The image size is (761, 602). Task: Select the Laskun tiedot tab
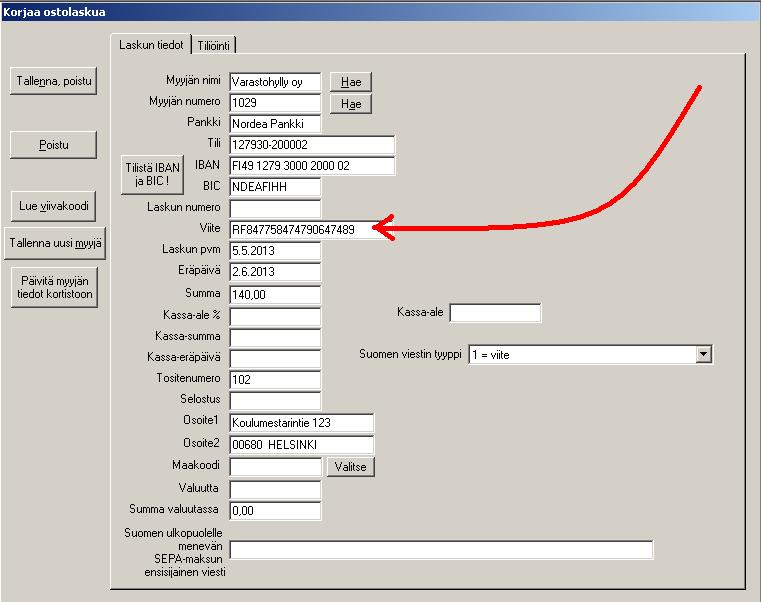pyautogui.click(x=151, y=45)
